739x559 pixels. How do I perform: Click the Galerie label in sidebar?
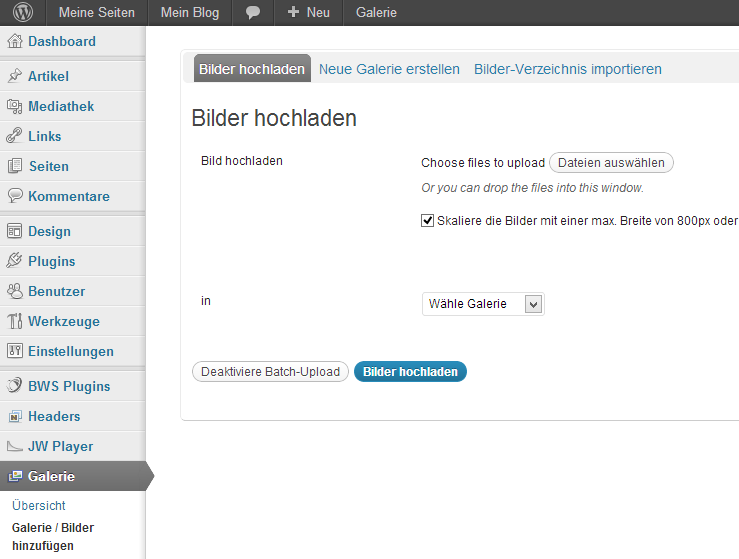coord(51,477)
